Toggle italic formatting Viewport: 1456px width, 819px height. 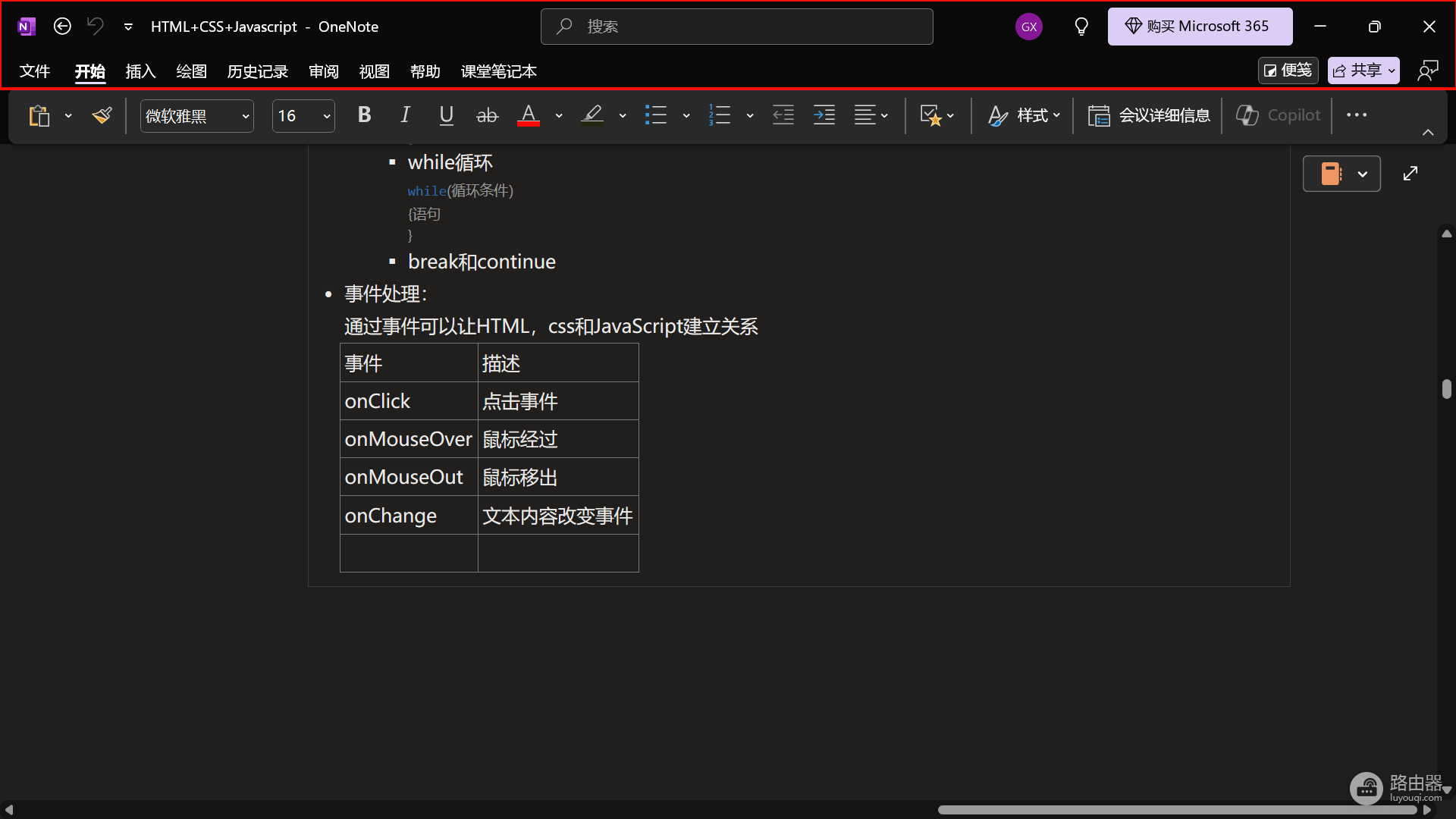point(405,115)
